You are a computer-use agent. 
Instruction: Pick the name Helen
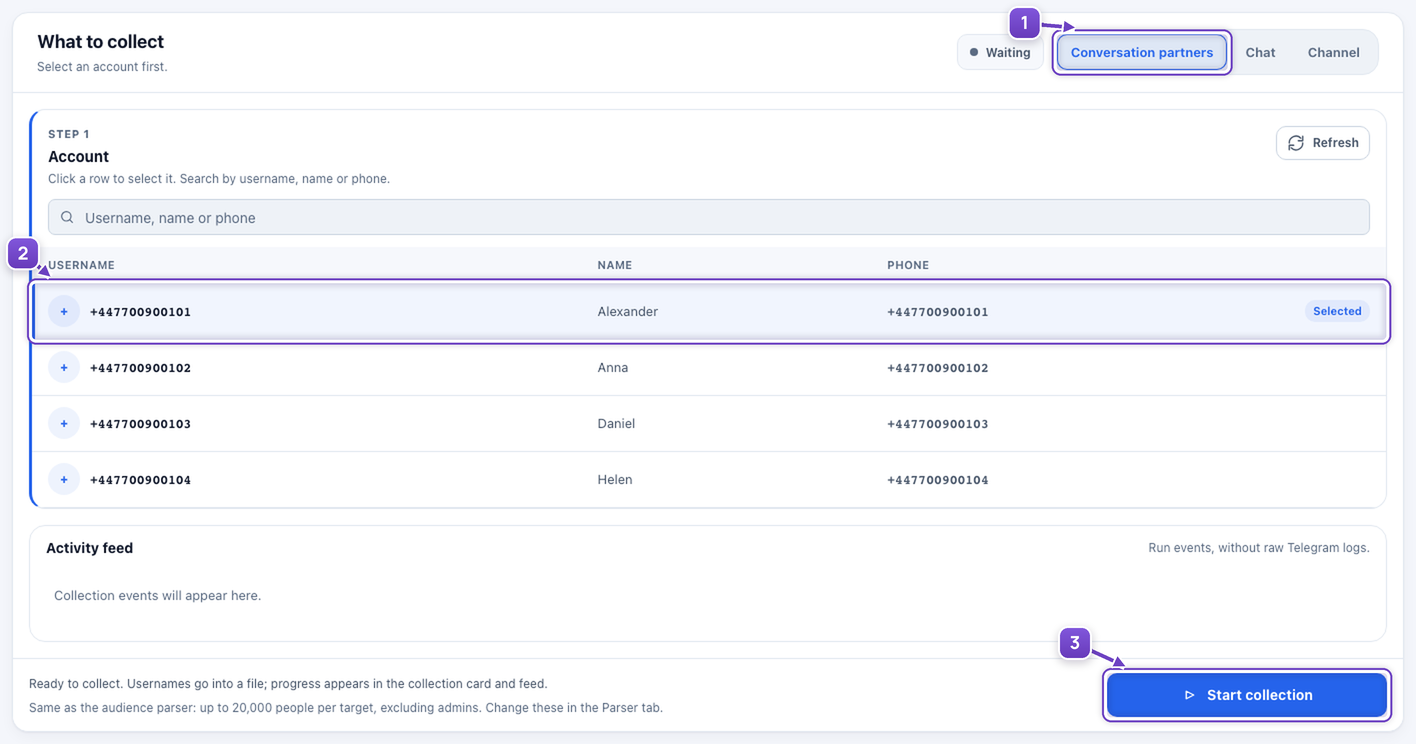pos(615,480)
